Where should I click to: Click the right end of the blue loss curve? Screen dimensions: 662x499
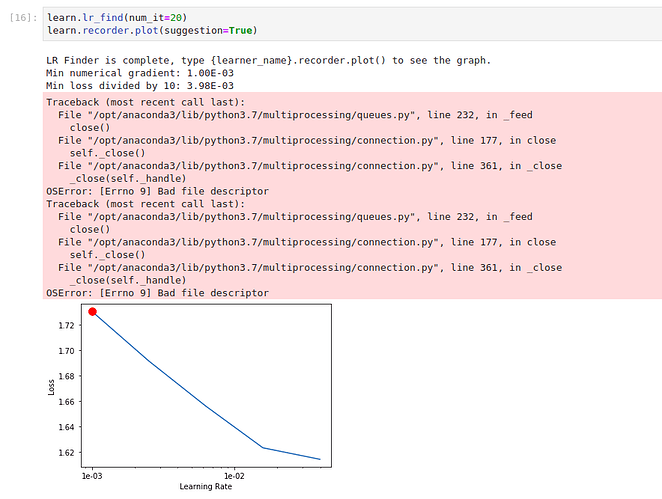320,459
